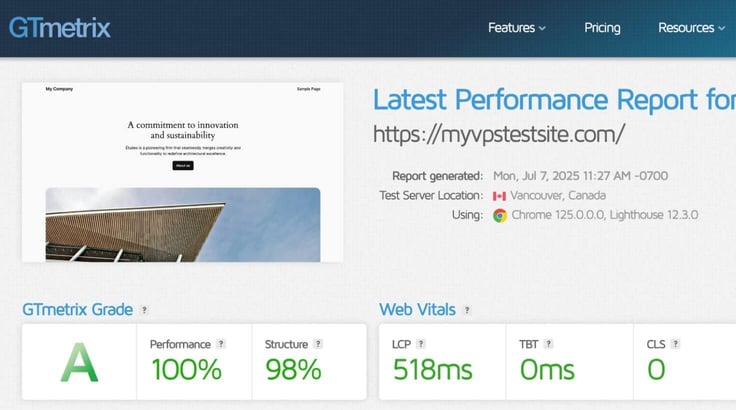This screenshot has height=410, width=736.
Task: Click Vancouver, Canada location text
Action: point(558,195)
